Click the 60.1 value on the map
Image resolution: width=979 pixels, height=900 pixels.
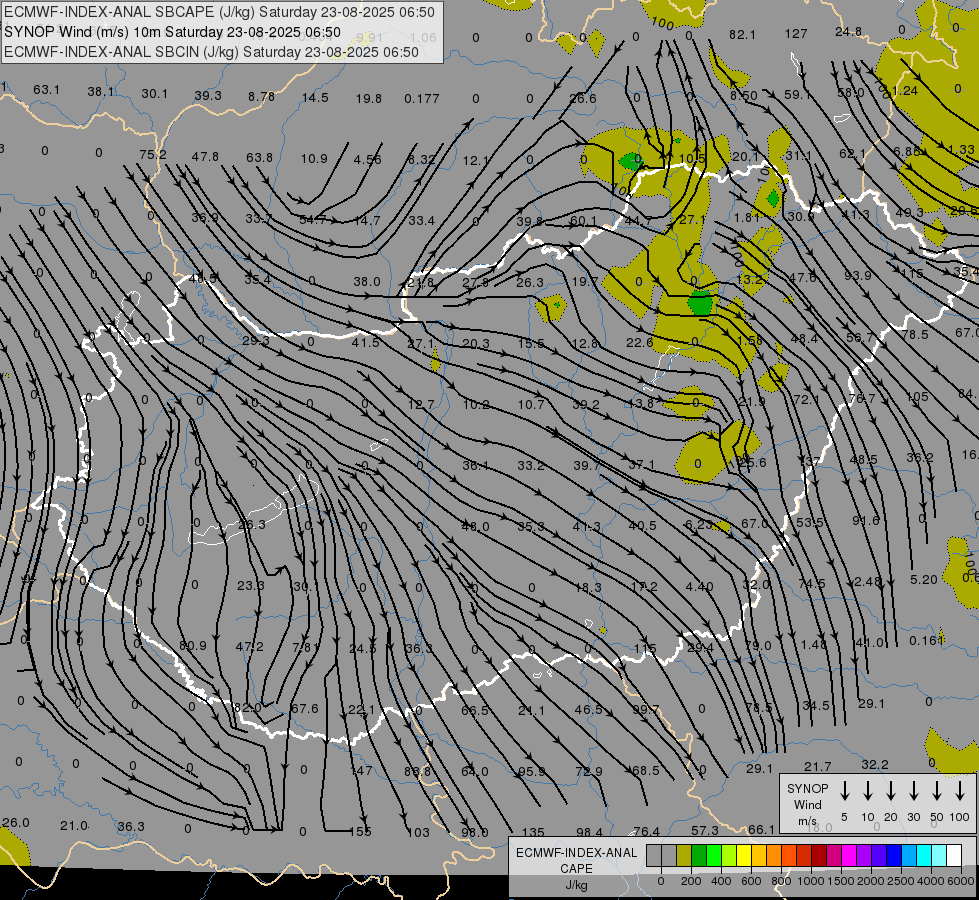pos(584,220)
